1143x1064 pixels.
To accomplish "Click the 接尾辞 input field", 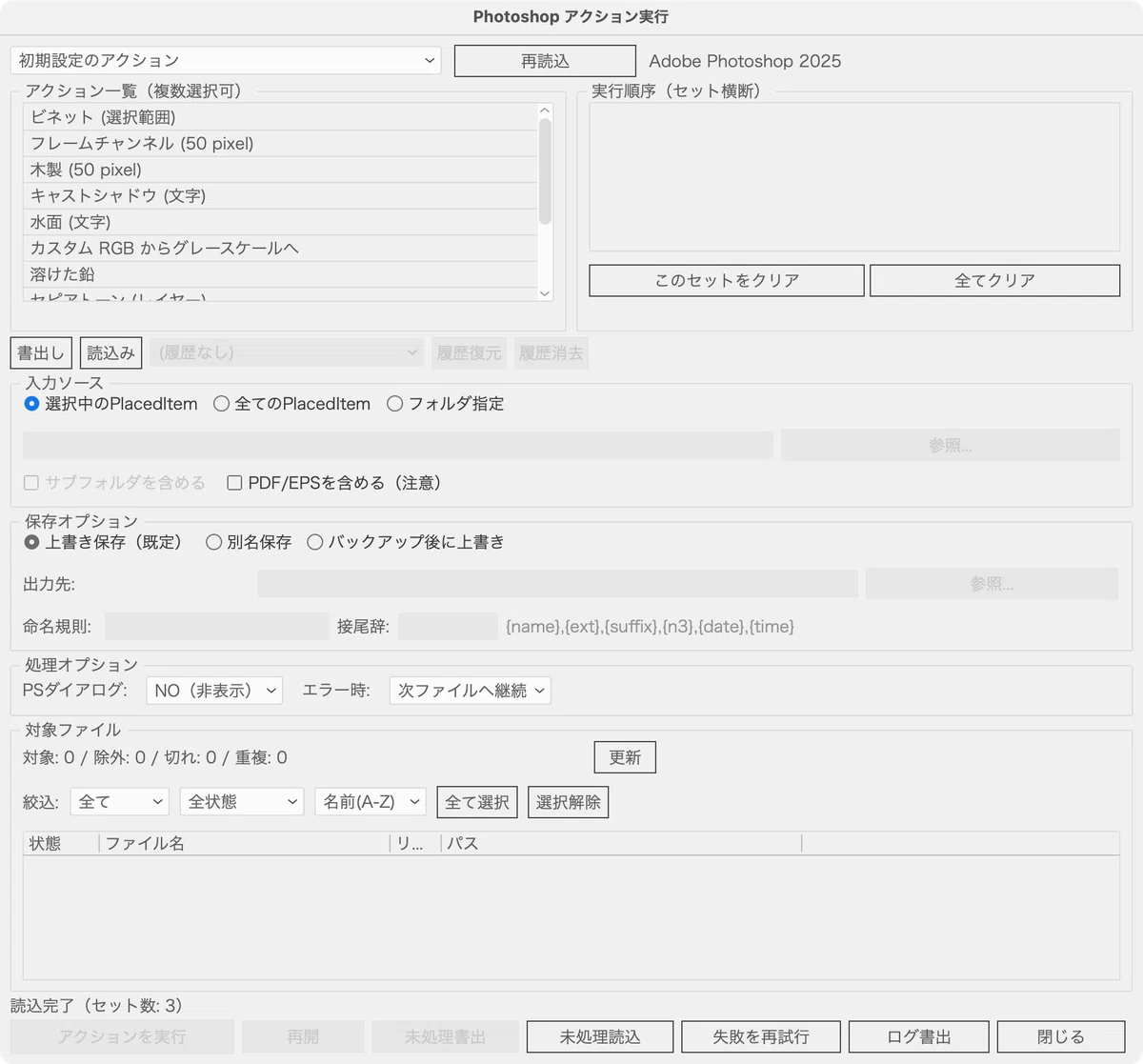I will 448,626.
